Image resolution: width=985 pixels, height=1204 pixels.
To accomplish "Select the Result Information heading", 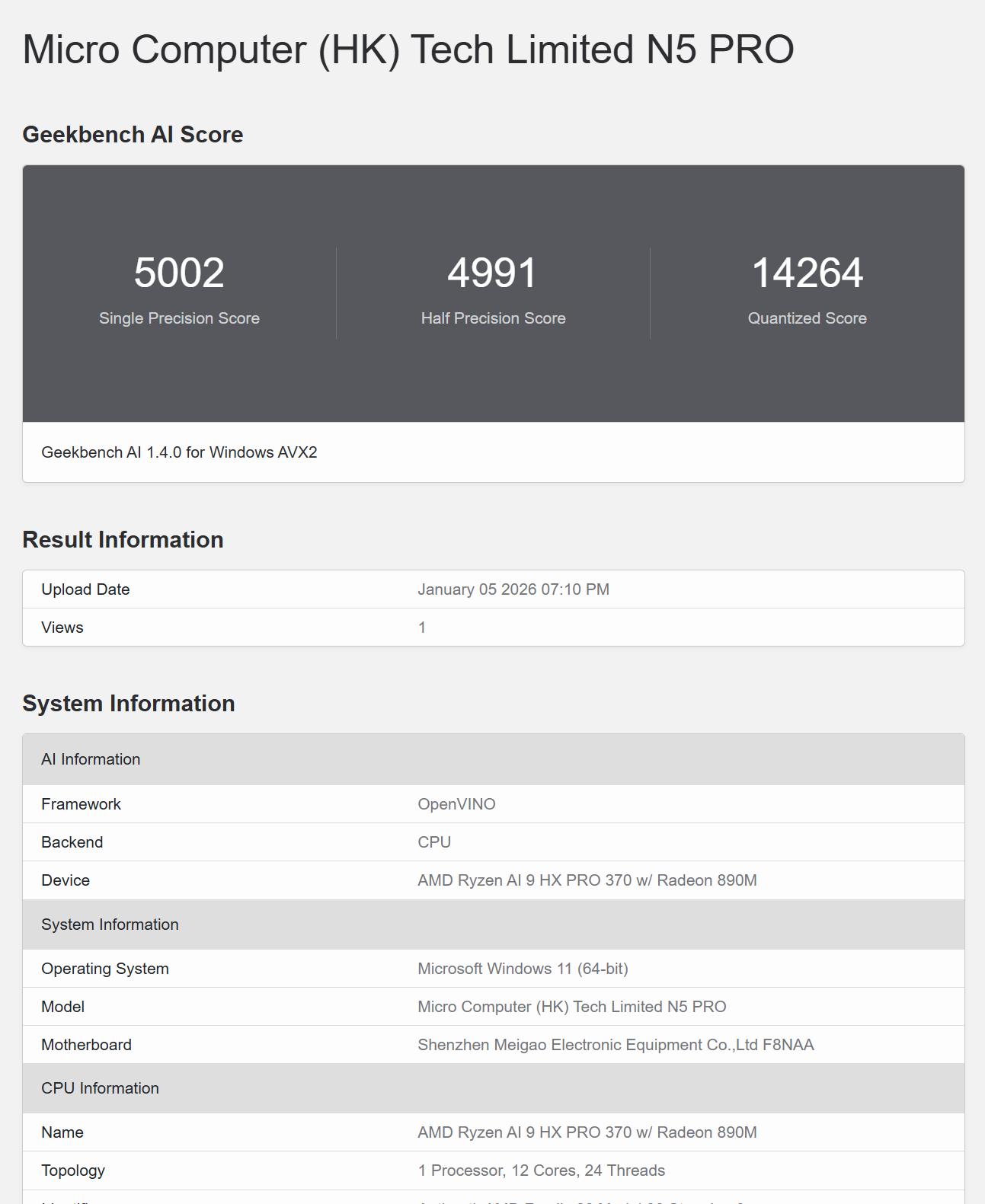I will pos(123,540).
